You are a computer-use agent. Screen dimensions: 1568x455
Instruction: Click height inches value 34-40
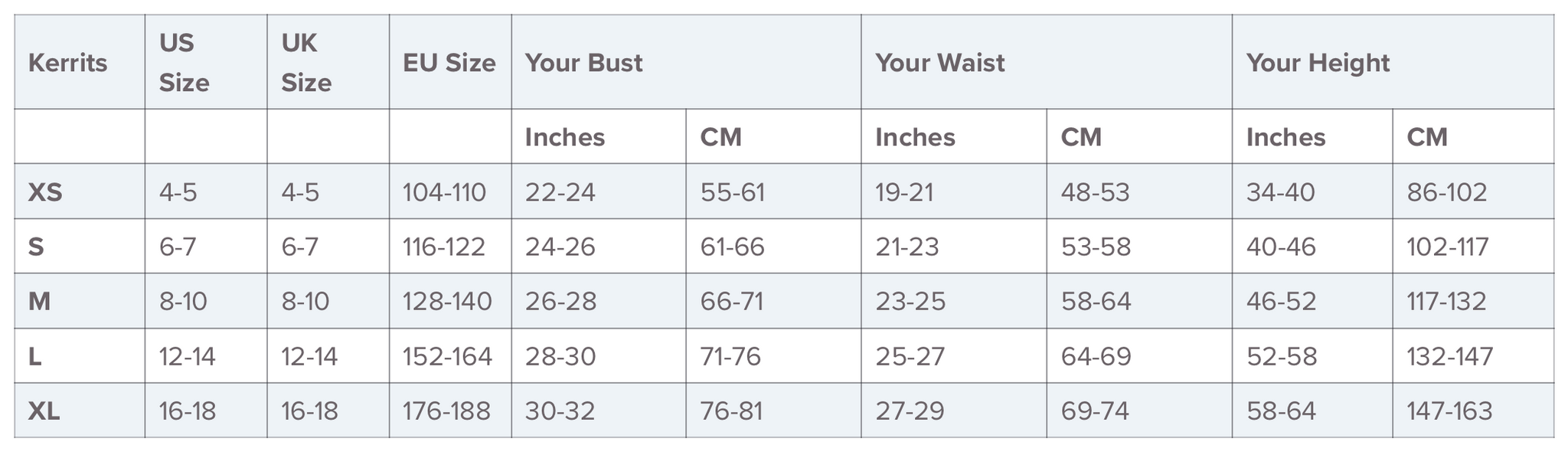tap(1281, 191)
